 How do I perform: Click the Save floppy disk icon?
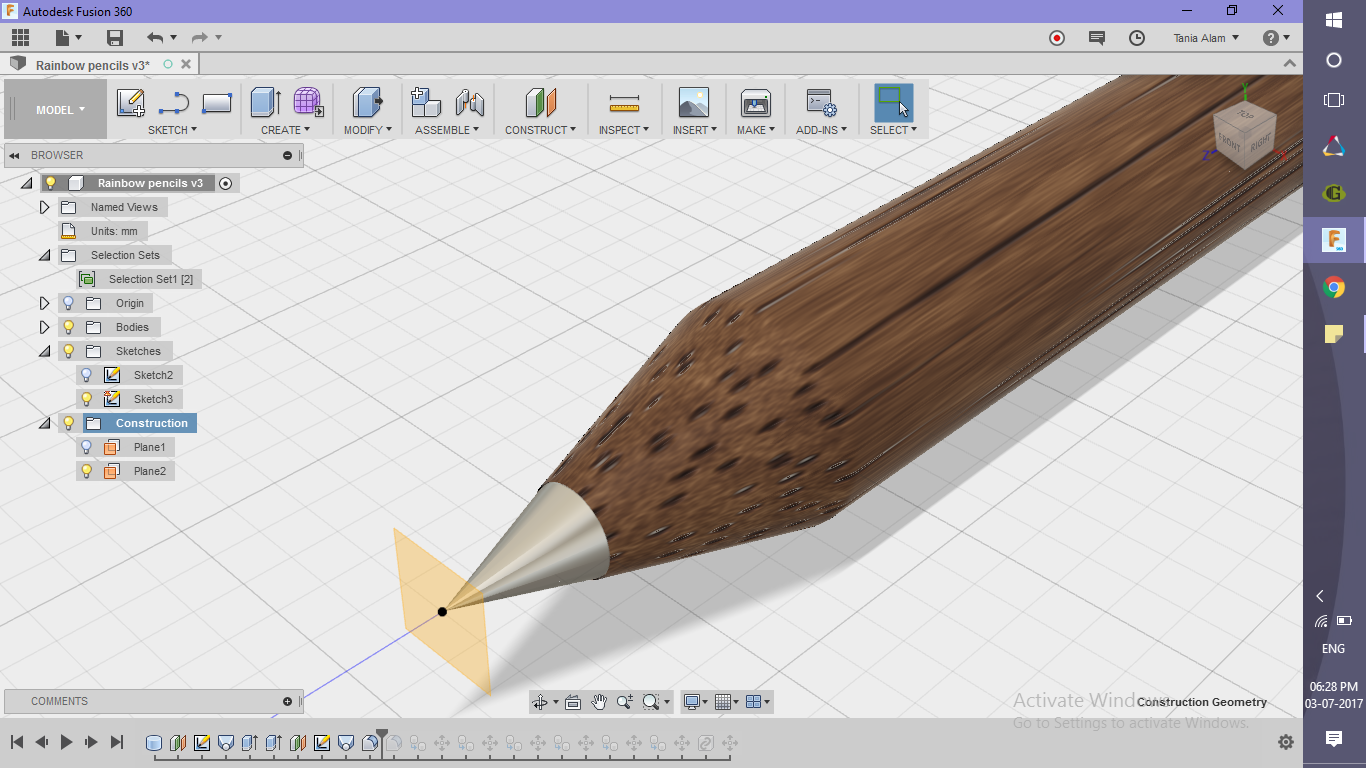tap(115, 38)
